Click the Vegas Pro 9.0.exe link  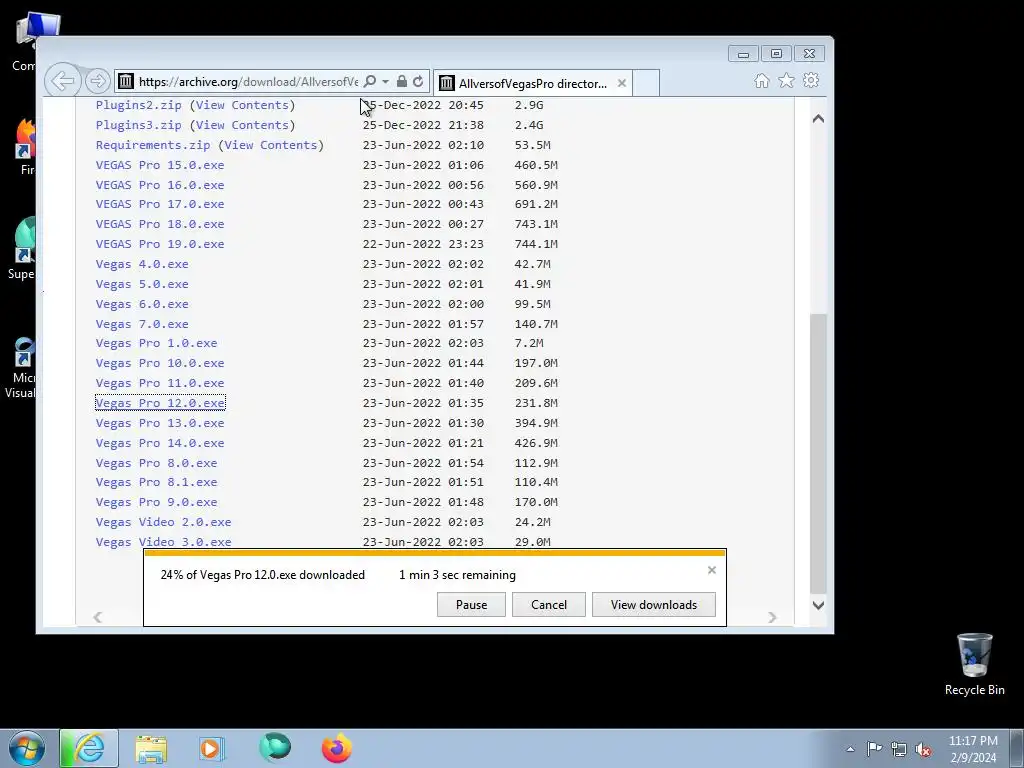coord(156,503)
